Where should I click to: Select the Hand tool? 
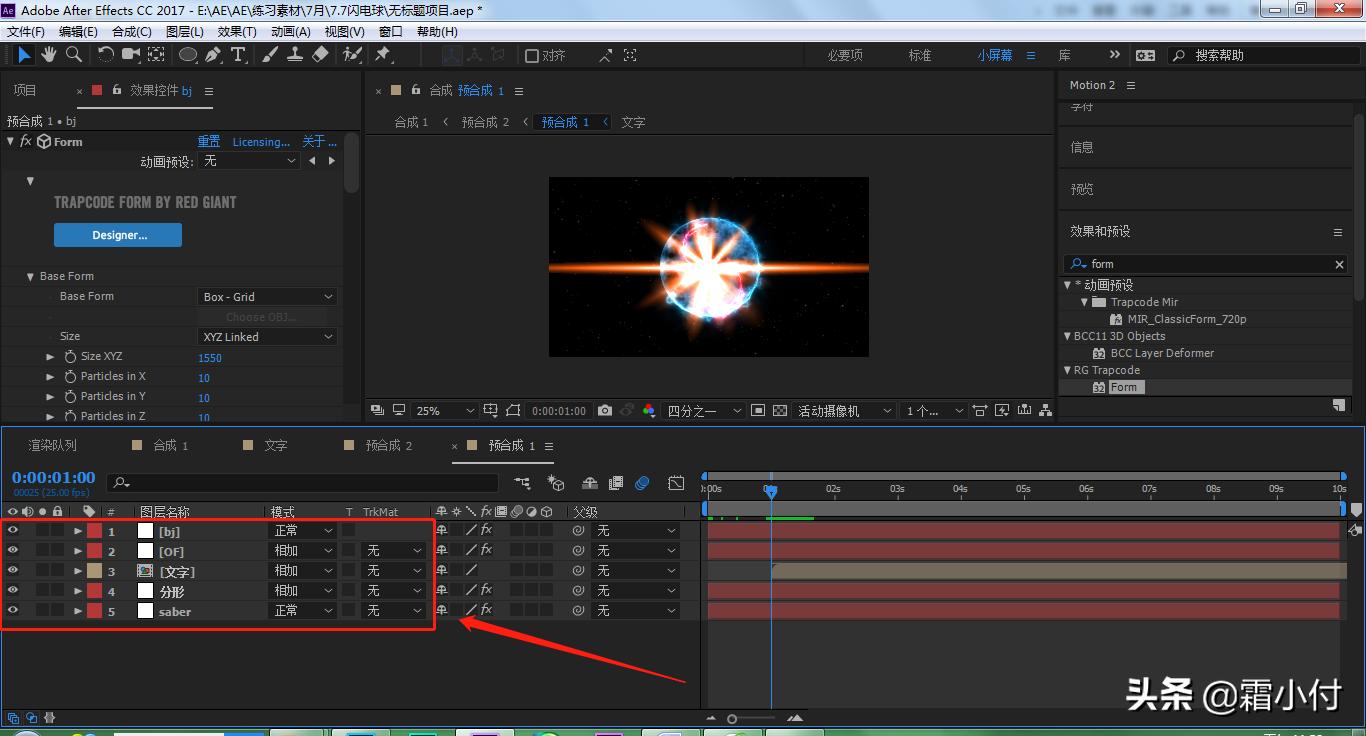click(x=48, y=55)
